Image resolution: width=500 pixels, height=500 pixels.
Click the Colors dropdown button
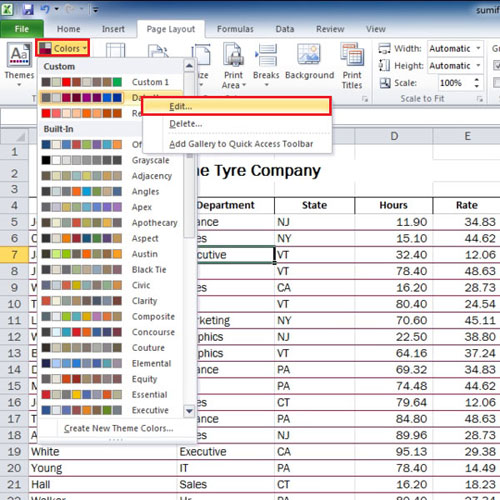point(63,48)
